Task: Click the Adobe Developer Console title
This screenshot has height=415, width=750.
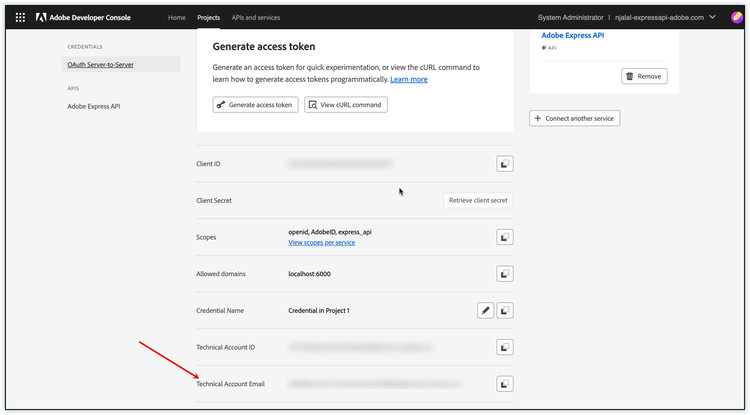Action: coord(90,18)
